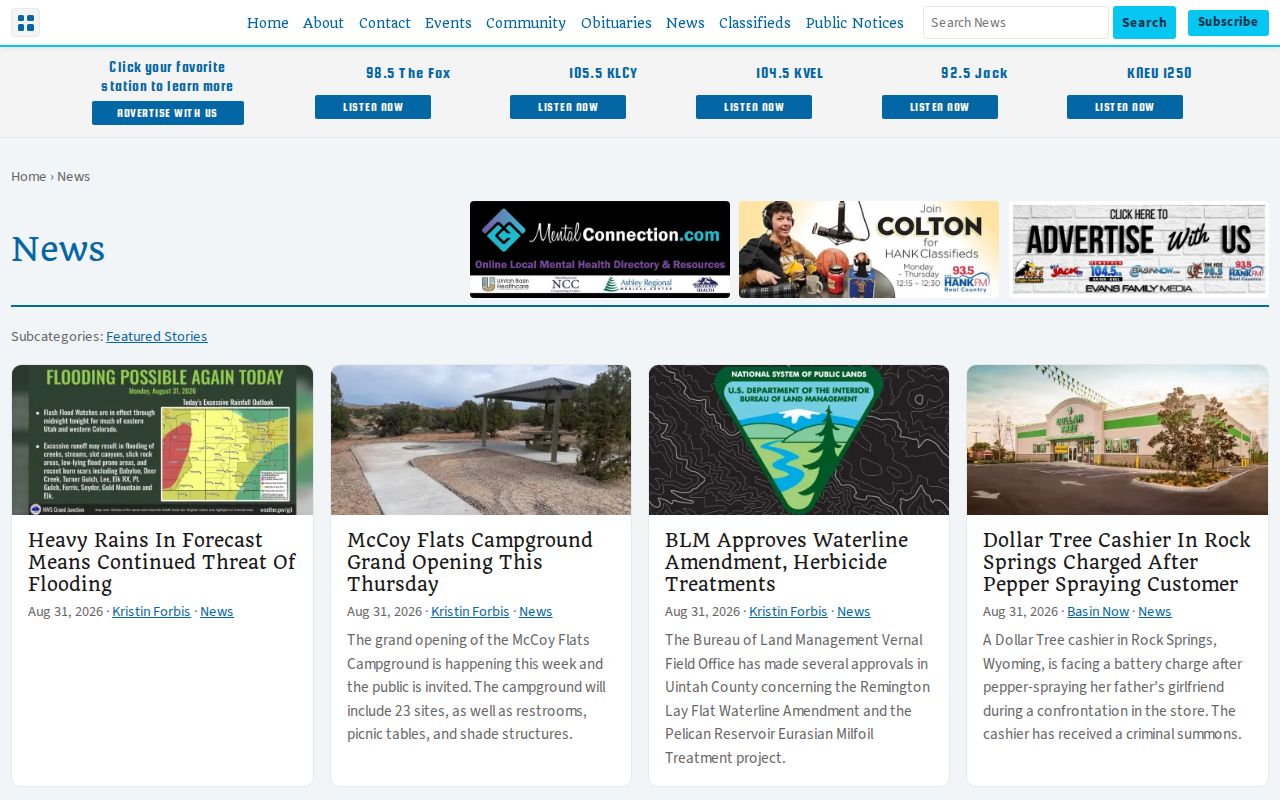The image size is (1280, 800).
Task: Open Click Here to Advertise banner
Action: (1139, 249)
